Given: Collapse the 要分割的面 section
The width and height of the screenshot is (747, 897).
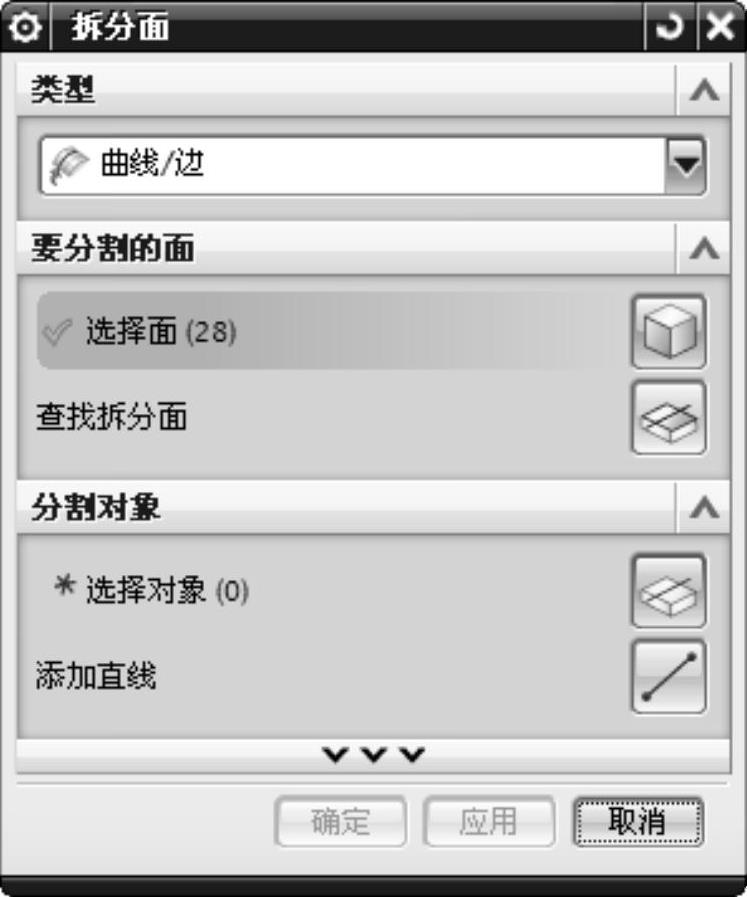Looking at the screenshot, I should 704,248.
